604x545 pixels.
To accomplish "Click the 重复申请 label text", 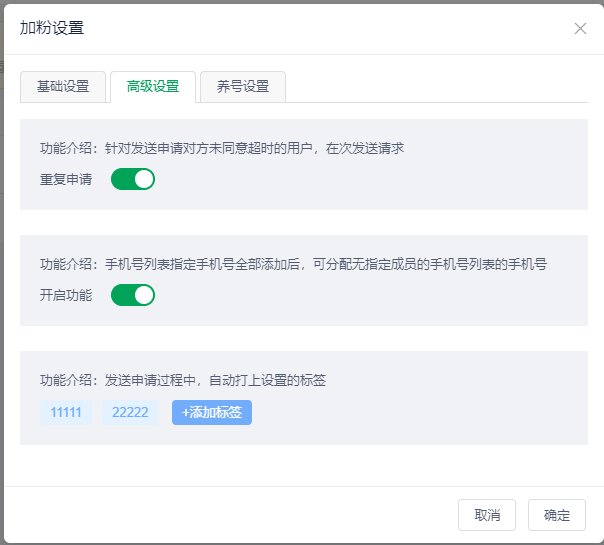I will [66, 180].
